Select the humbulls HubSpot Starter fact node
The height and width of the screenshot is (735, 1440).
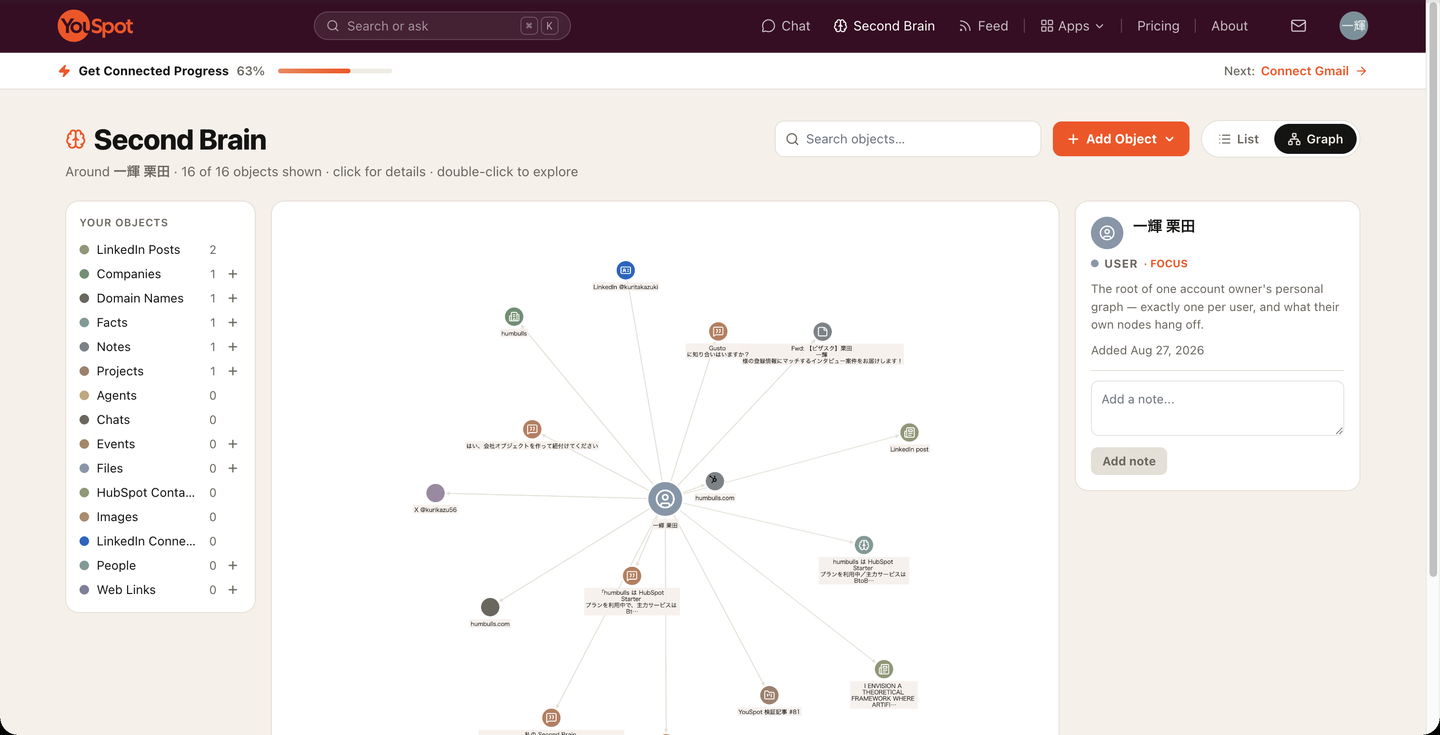point(864,545)
